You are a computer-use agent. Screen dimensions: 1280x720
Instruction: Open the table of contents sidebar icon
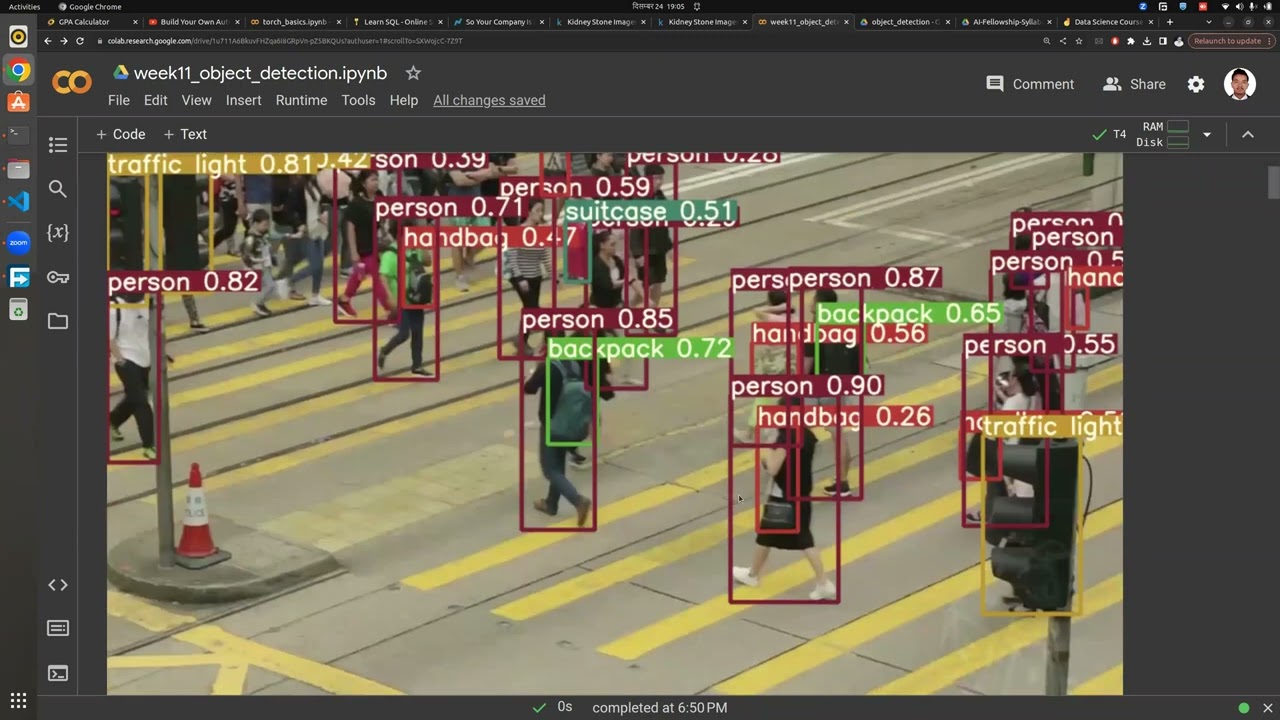58,145
